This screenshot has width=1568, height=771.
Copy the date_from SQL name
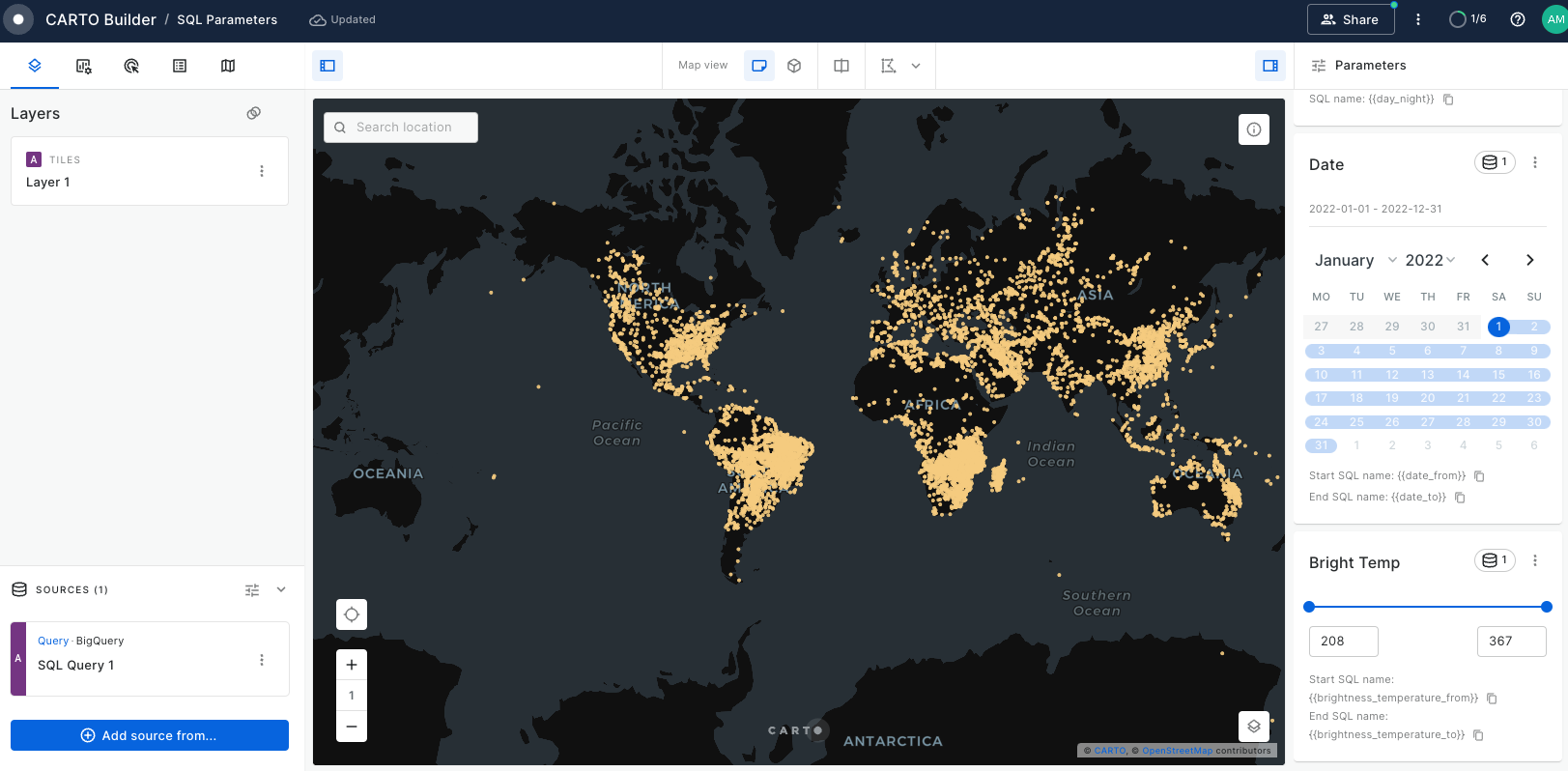[1479, 476]
